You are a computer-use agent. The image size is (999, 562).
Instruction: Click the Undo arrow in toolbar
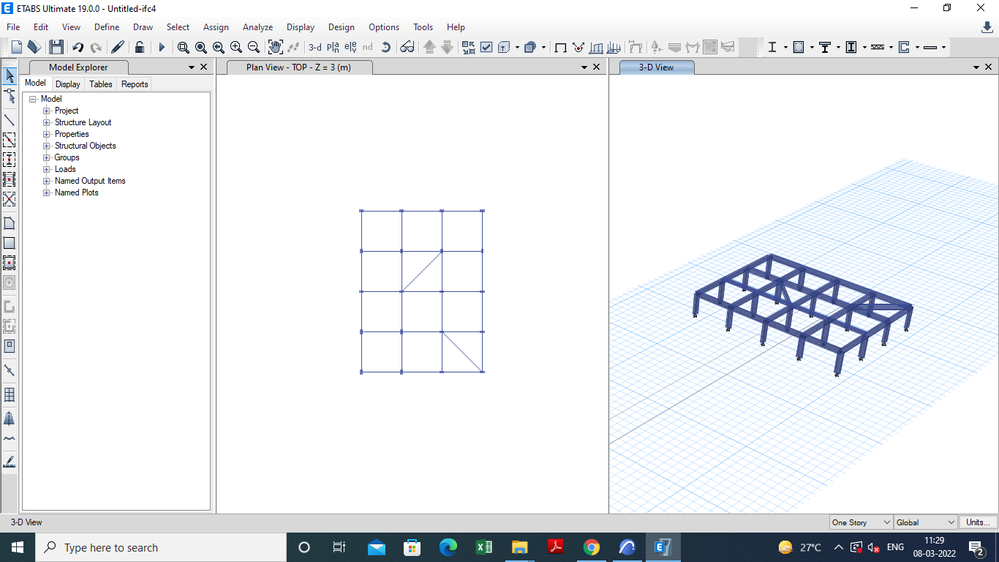point(78,47)
